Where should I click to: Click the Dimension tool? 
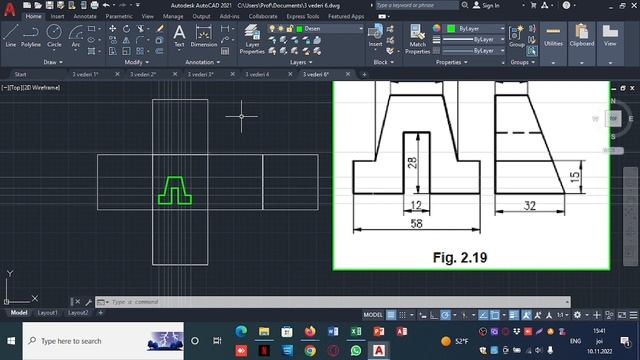click(x=203, y=36)
